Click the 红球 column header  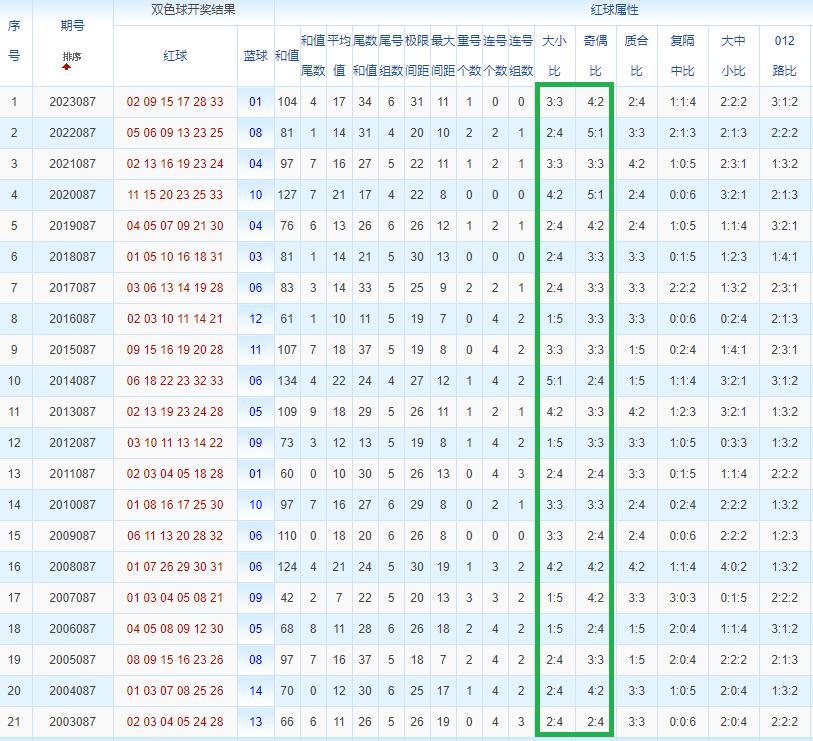[175, 55]
